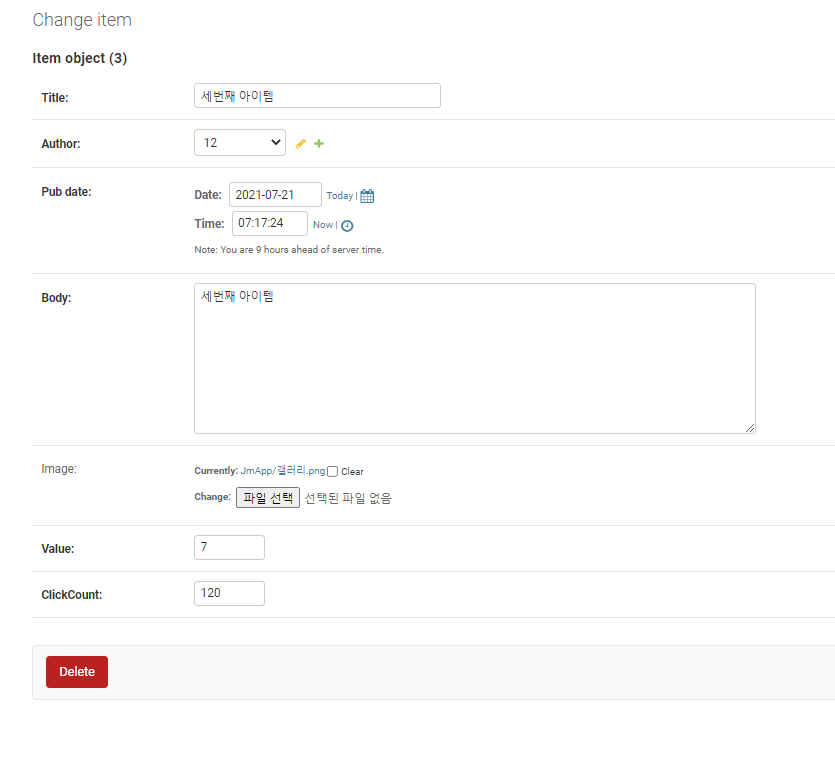This screenshot has height=768, width=835.
Task: Click the Now link next to Time
Action: (x=323, y=225)
